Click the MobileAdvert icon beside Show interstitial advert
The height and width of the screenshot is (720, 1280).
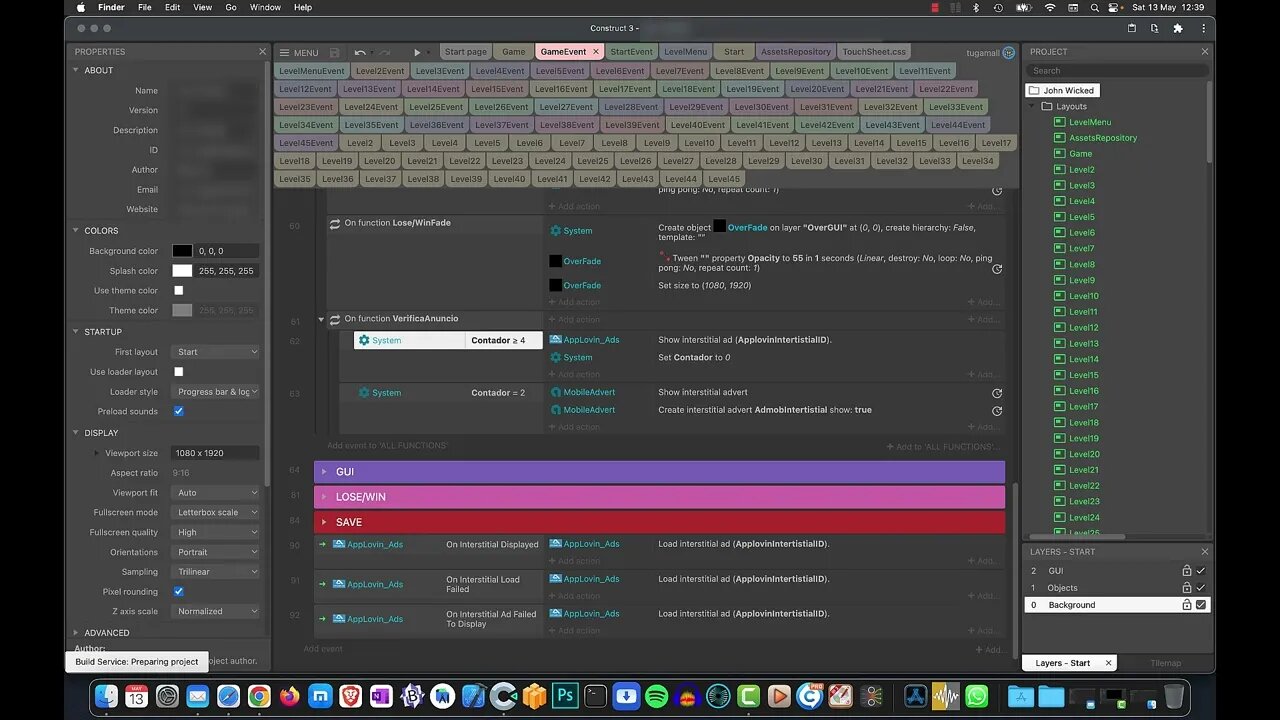point(555,392)
